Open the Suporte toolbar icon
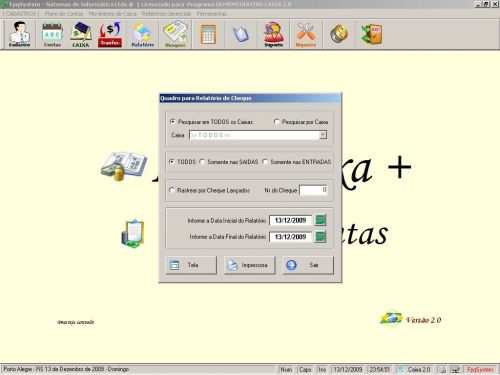This screenshot has height=375, width=500. [273, 34]
